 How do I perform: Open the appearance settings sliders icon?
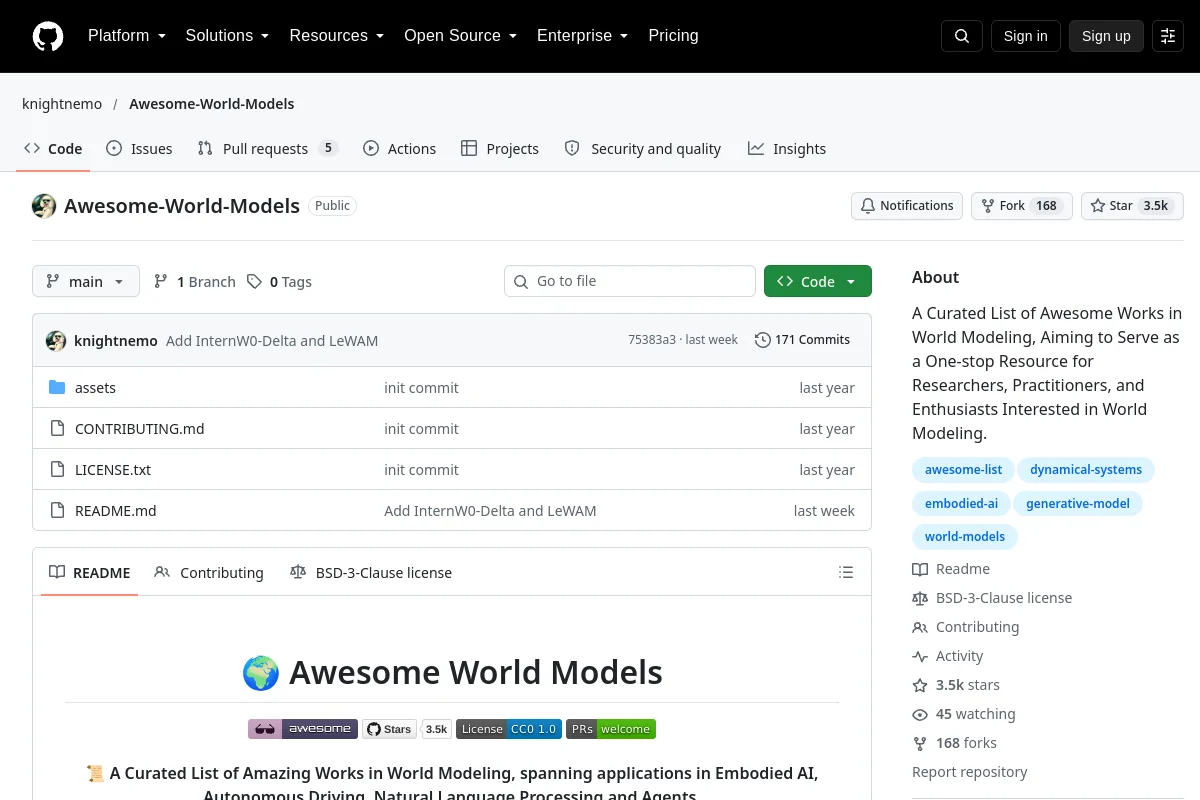1168,36
